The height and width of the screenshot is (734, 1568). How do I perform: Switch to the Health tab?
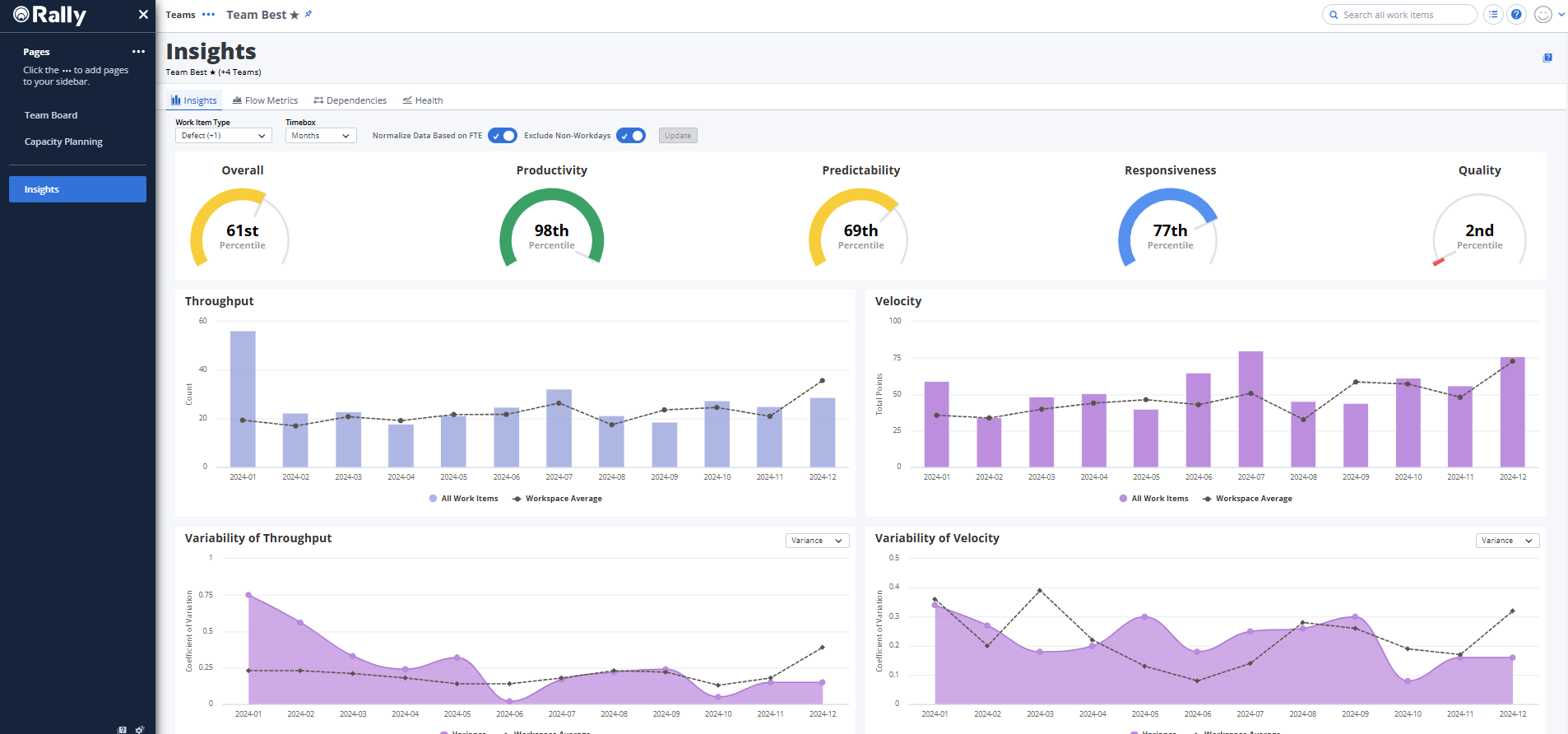click(423, 100)
